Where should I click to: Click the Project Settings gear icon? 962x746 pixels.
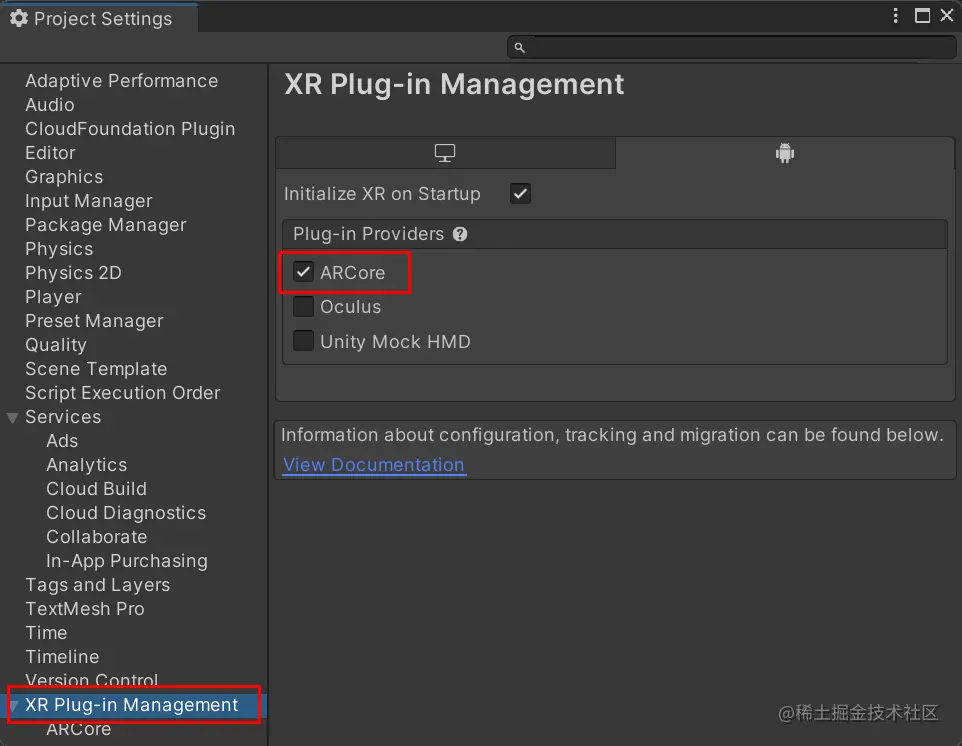point(19,18)
